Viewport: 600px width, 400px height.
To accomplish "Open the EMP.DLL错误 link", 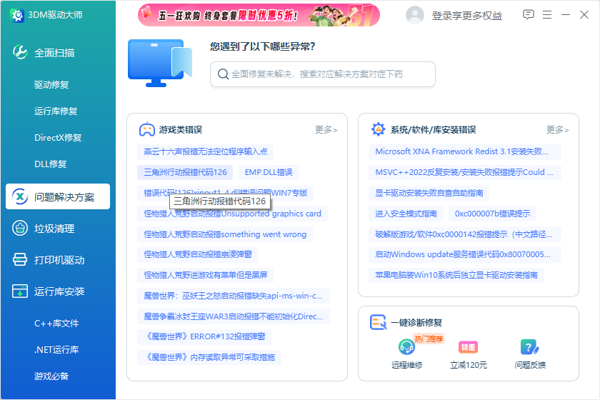I will (x=269, y=172).
